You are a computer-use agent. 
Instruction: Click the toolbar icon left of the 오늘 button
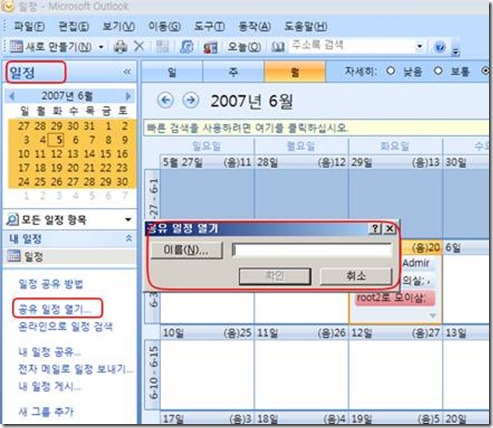point(211,47)
